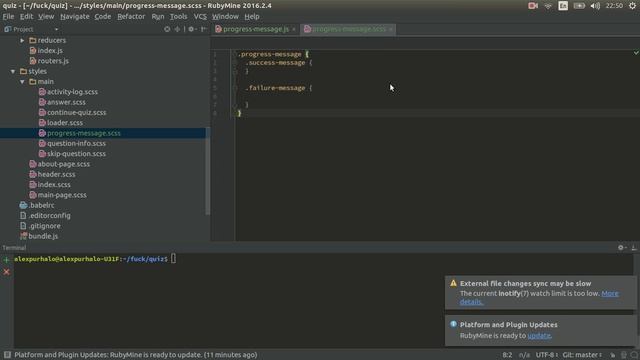Select bundle.js file
The height and width of the screenshot is (360, 640).
[x=39, y=236]
